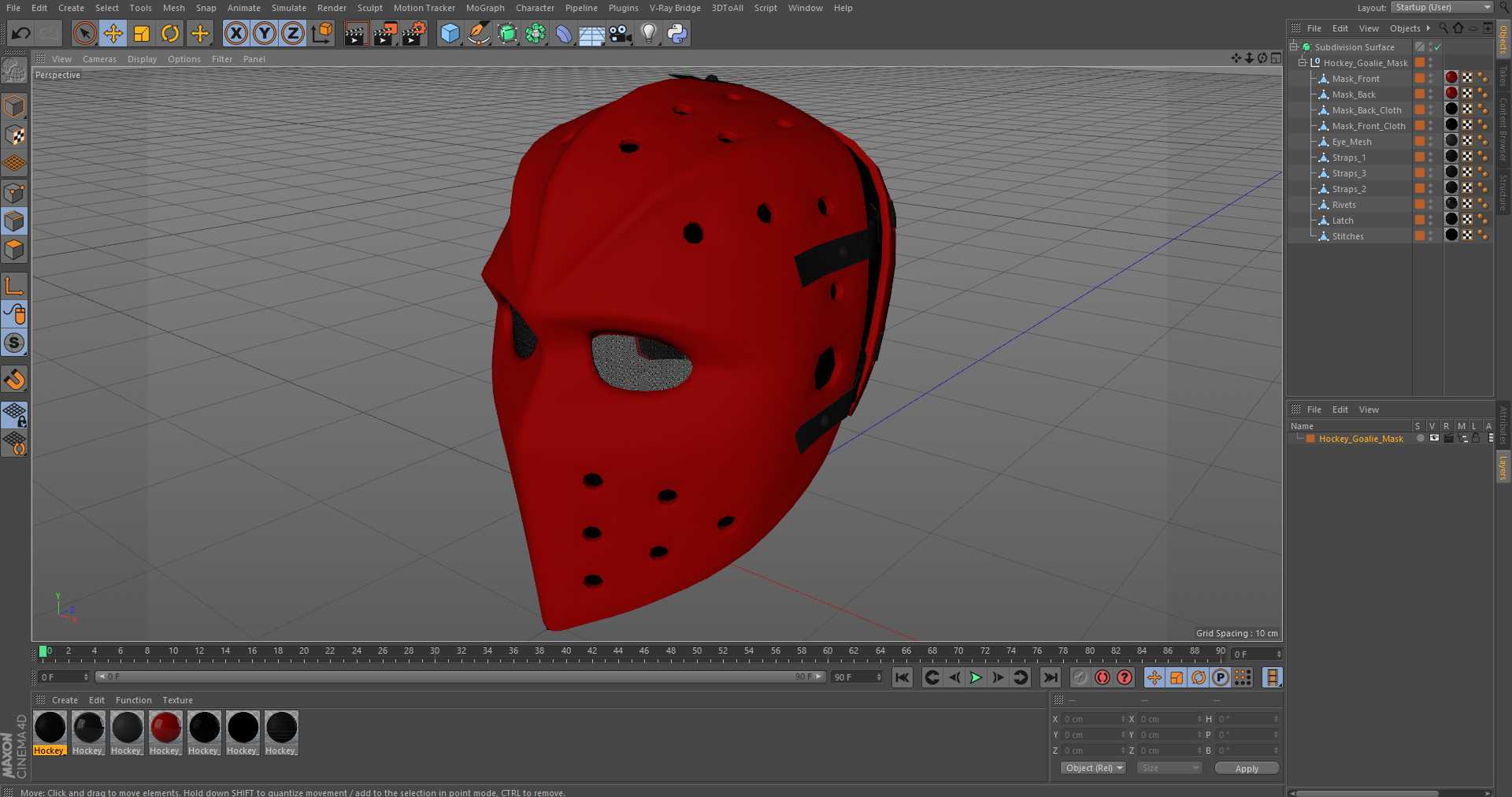Toggle Mask_Back visibility dots

[1431, 94]
